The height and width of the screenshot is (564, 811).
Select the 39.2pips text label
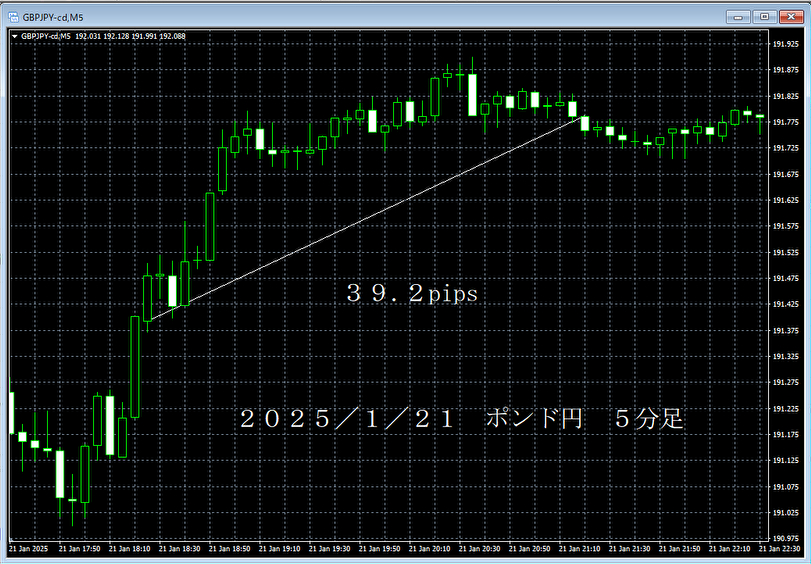[412, 293]
